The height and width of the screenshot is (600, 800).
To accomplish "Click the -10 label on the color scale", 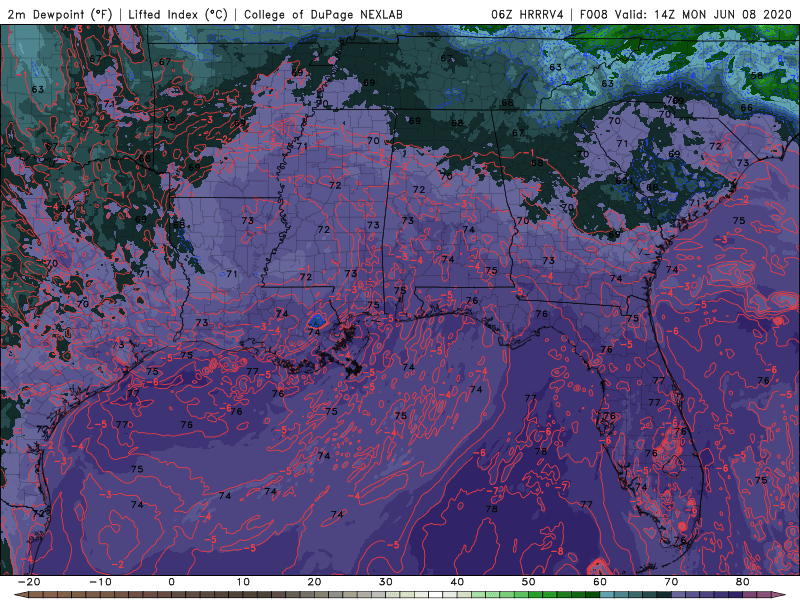I will click(x=100, y=582).
